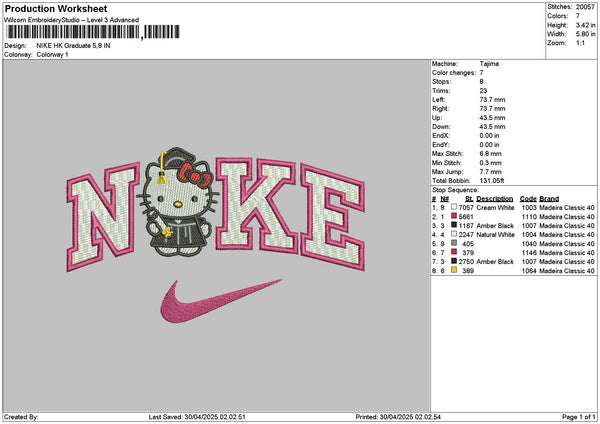The height and width of the screenshot is (424, 600).
Task: Click the 'Created By:' footer label
Action: pyautogui.click(x=21, y=417)
